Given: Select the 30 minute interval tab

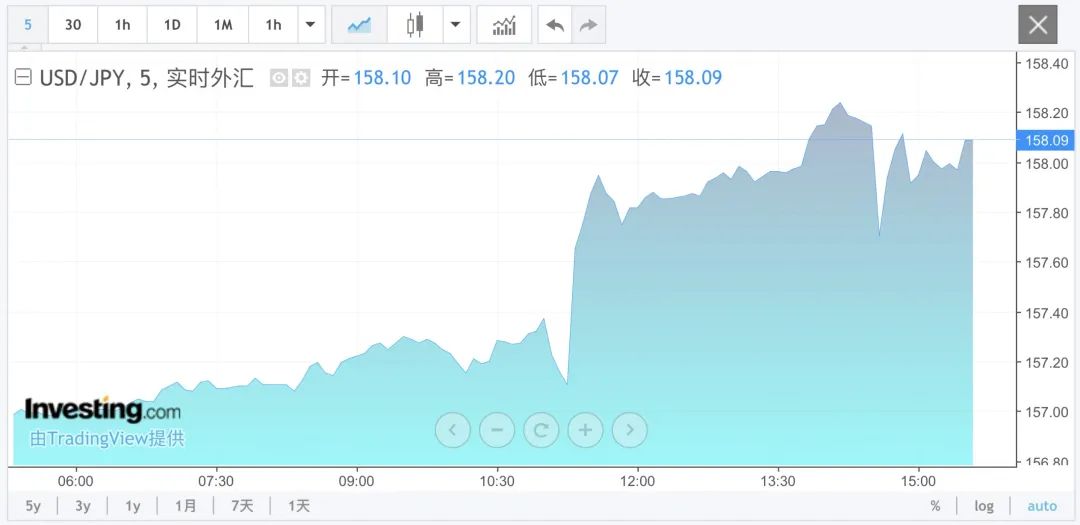Looking at the screenshot, I should (73, 25).
